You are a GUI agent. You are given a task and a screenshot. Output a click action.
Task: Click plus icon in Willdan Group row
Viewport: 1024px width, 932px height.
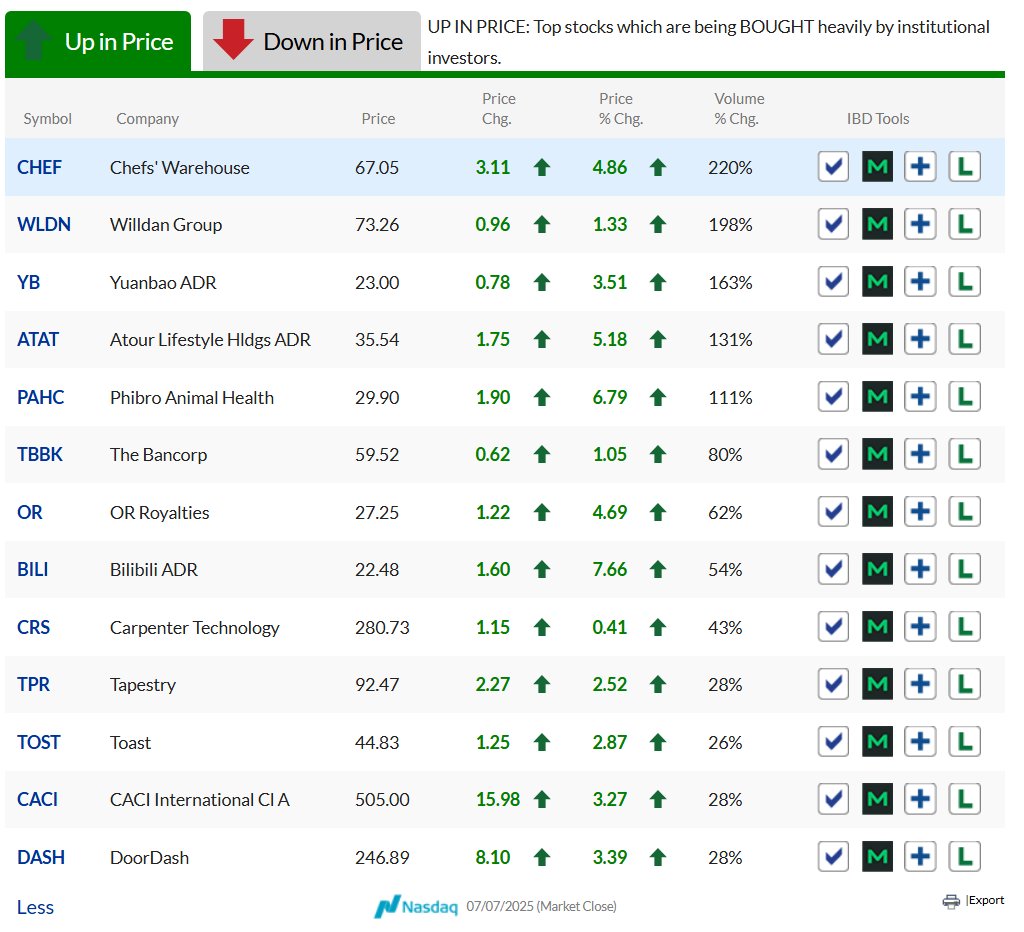920,225
